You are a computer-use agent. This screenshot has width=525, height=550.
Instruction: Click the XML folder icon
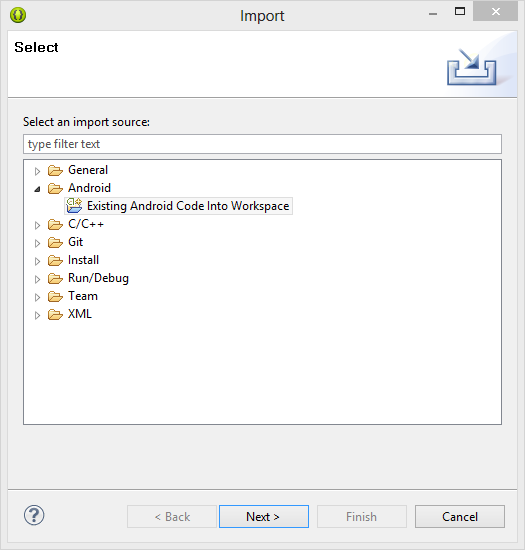click(55, 315)
